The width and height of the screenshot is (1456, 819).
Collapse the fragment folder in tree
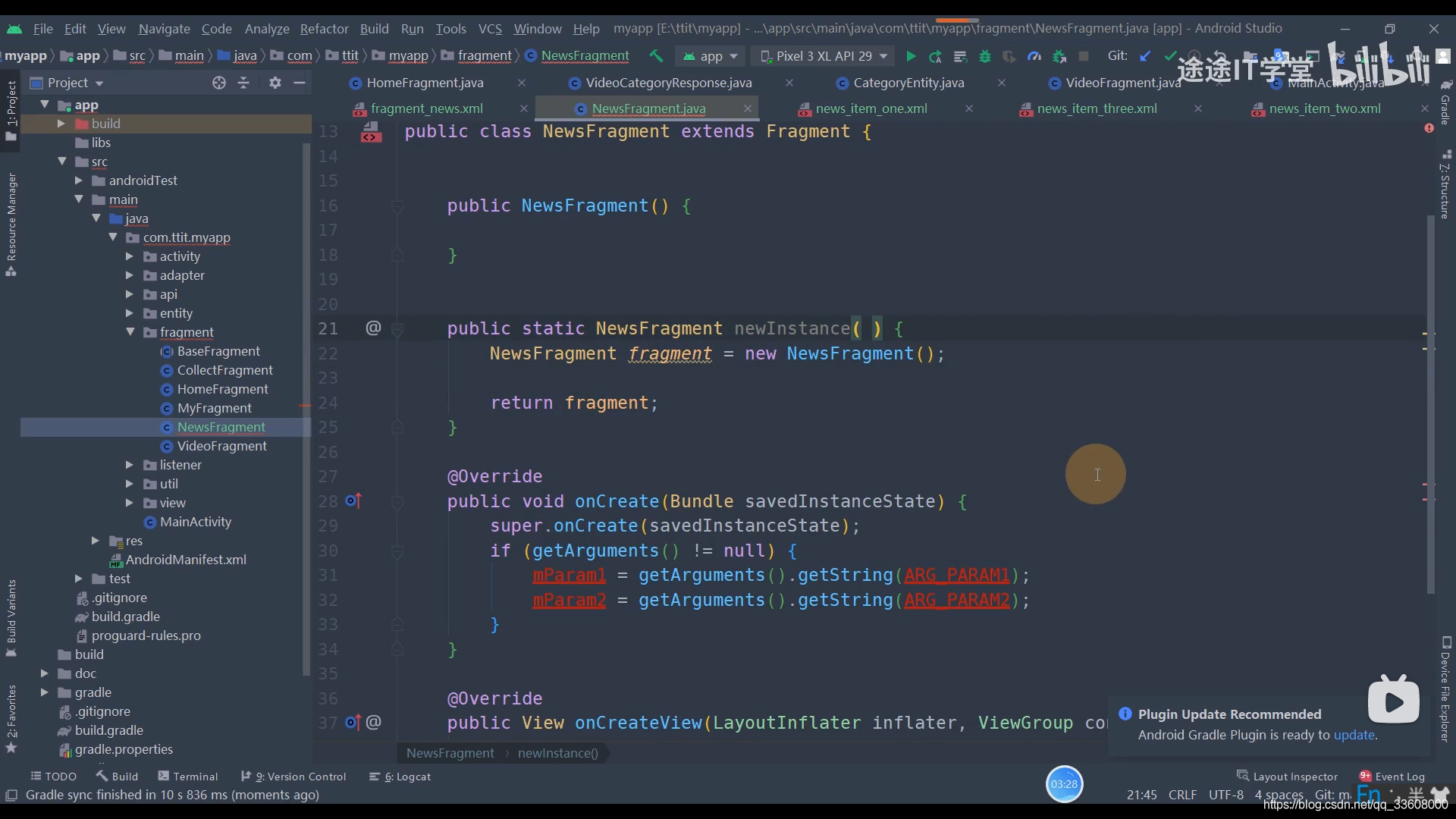(130, 332)
